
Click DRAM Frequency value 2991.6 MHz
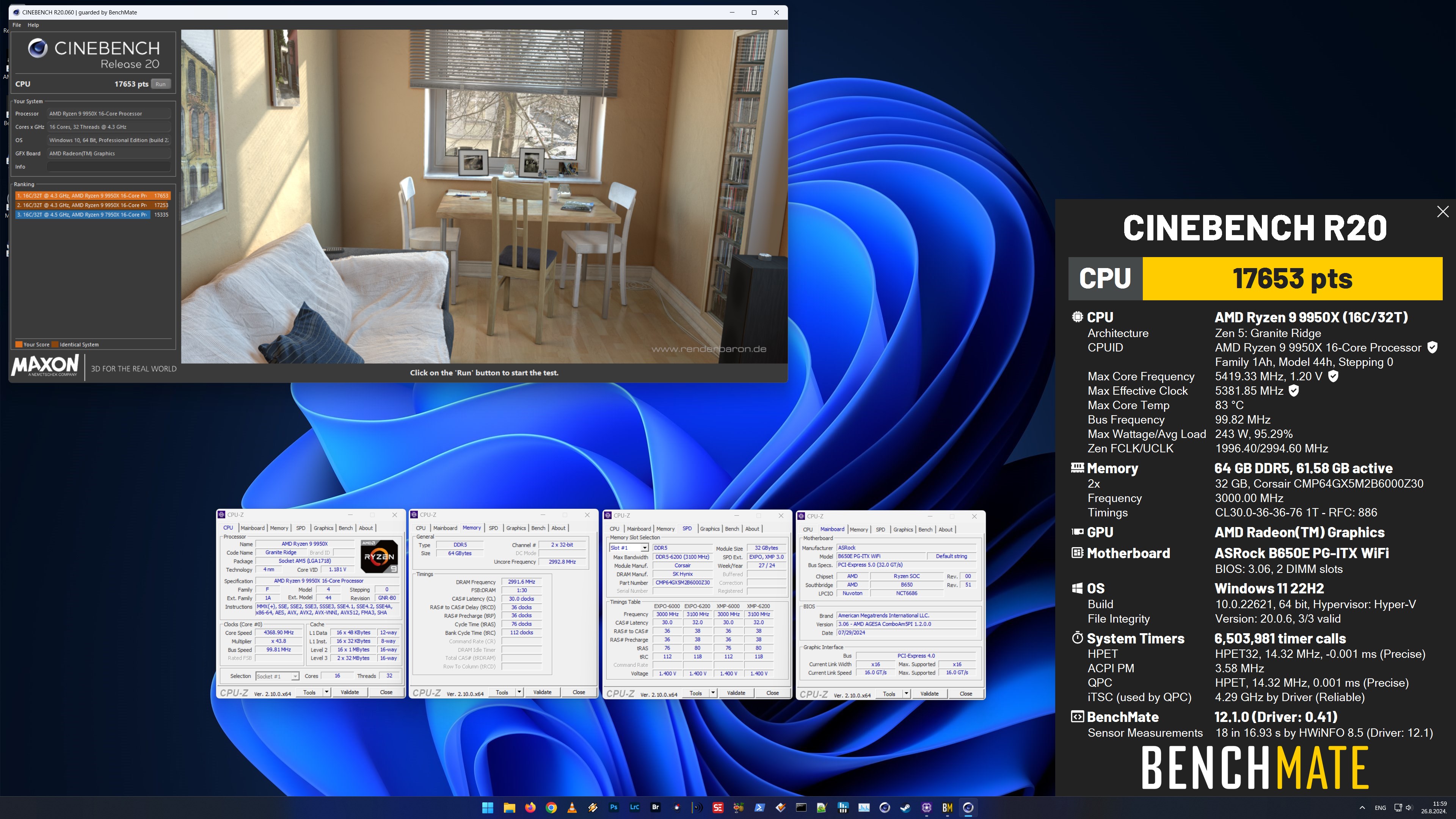pyautogui.click(x=521, y=582)
